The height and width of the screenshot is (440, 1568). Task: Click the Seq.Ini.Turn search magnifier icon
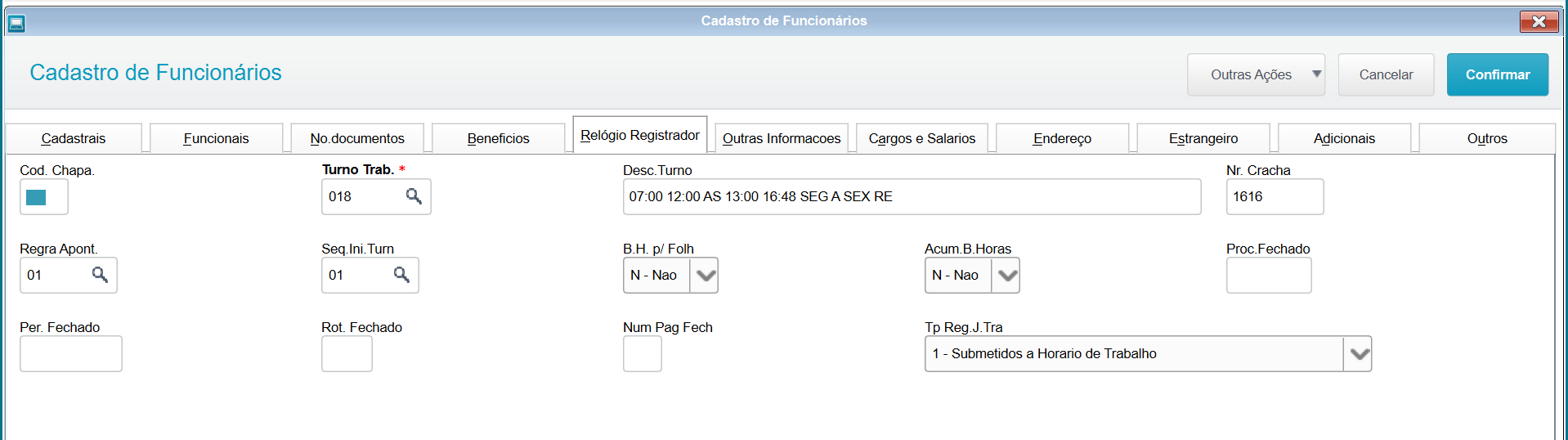click(401, 275)
